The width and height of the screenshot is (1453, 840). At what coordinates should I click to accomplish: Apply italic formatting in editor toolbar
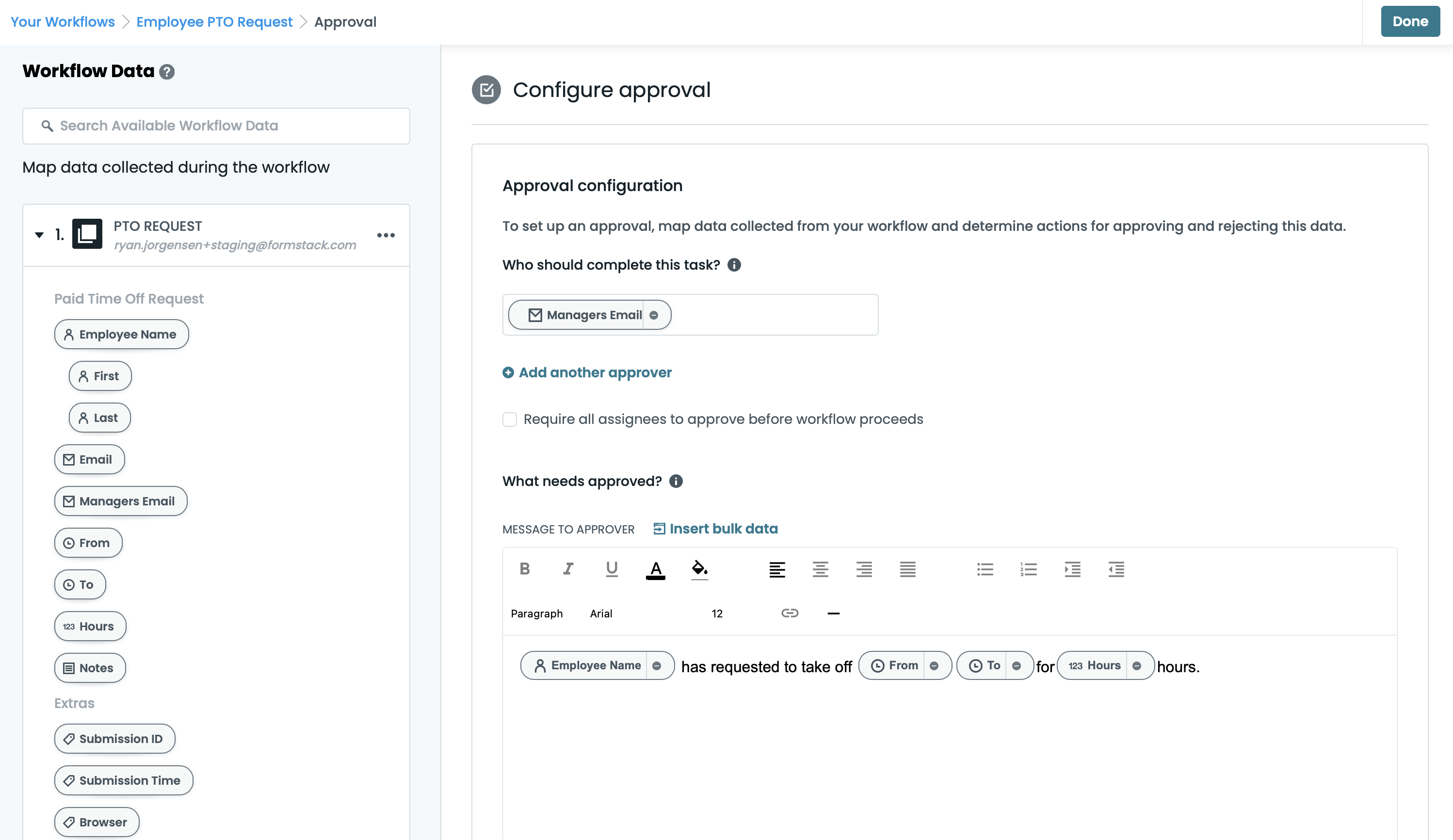[x=568, y=569]
